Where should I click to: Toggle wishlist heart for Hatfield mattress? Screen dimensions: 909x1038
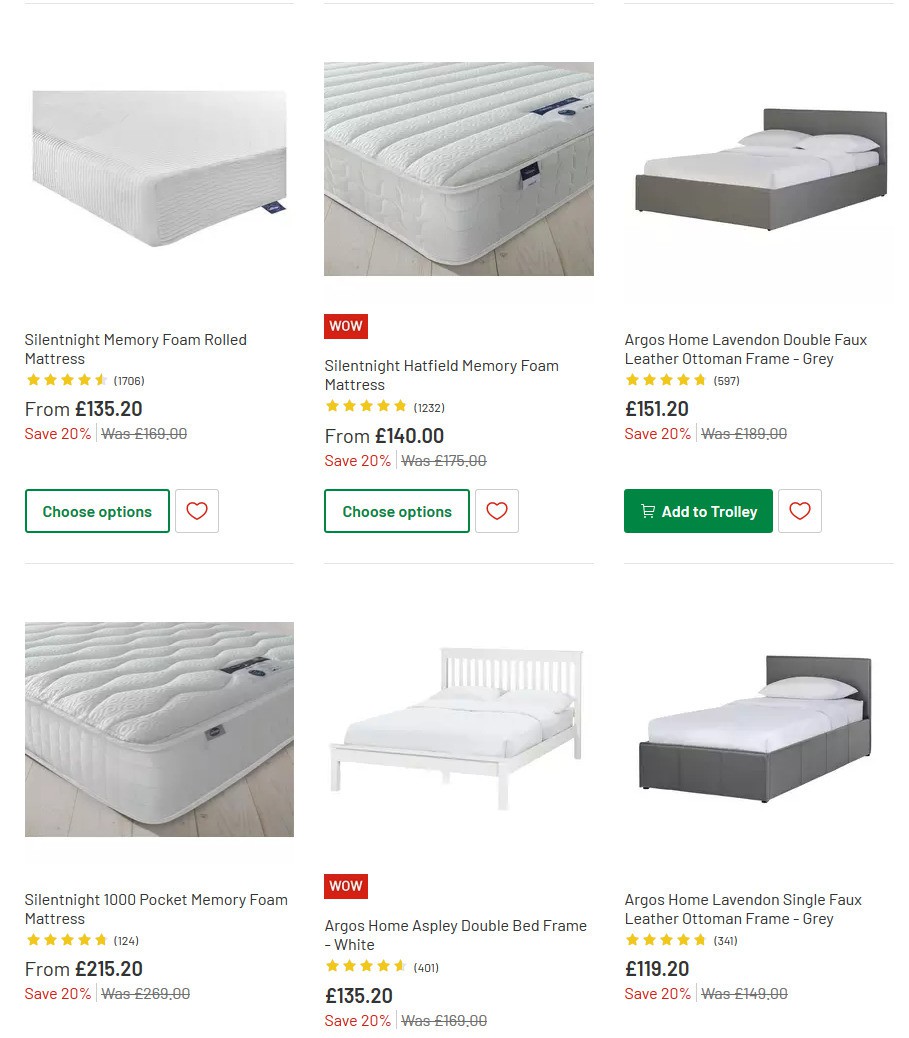coord(496,511)
